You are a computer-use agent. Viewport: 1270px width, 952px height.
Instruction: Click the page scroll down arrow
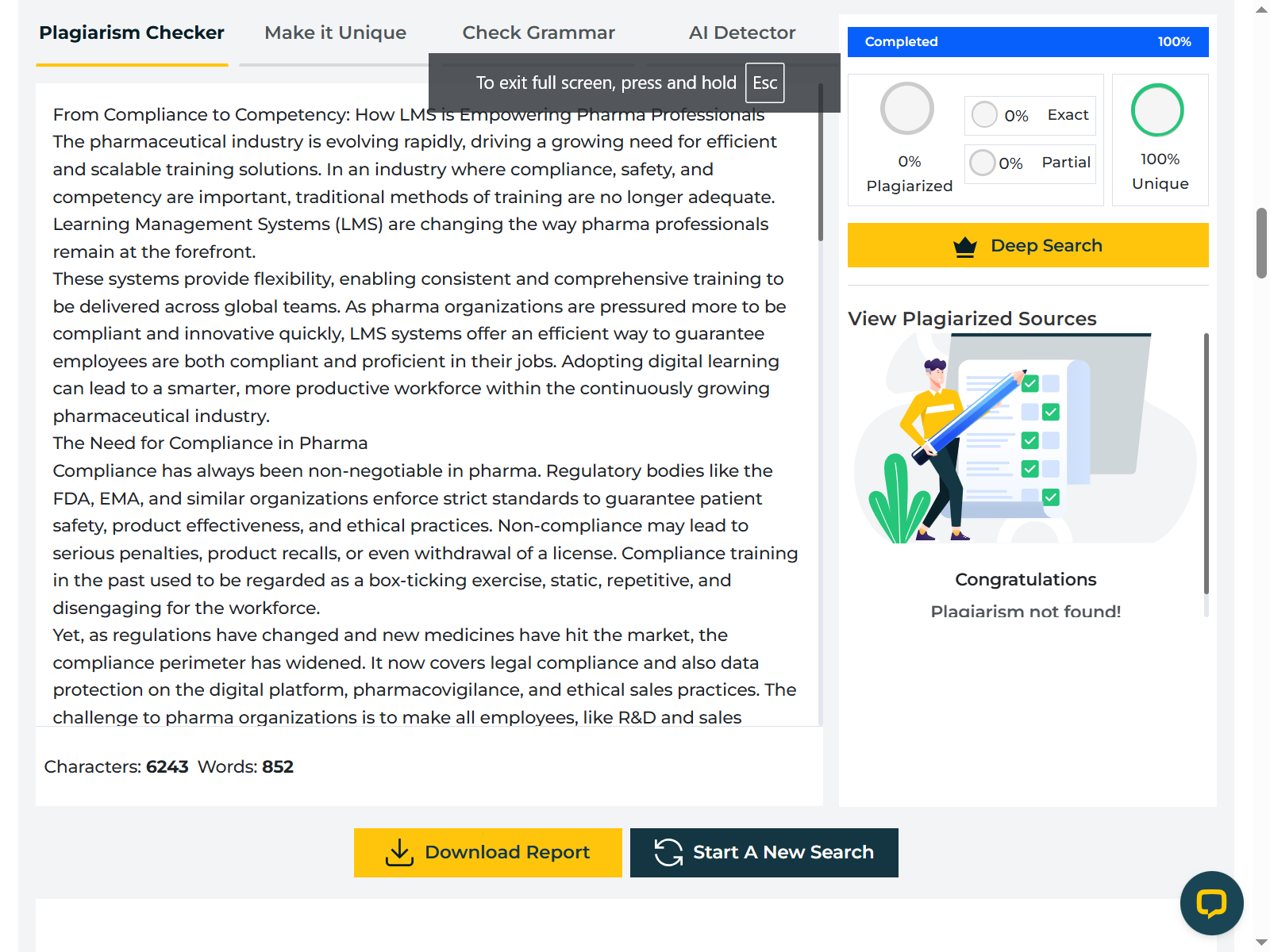[1261, 942]
